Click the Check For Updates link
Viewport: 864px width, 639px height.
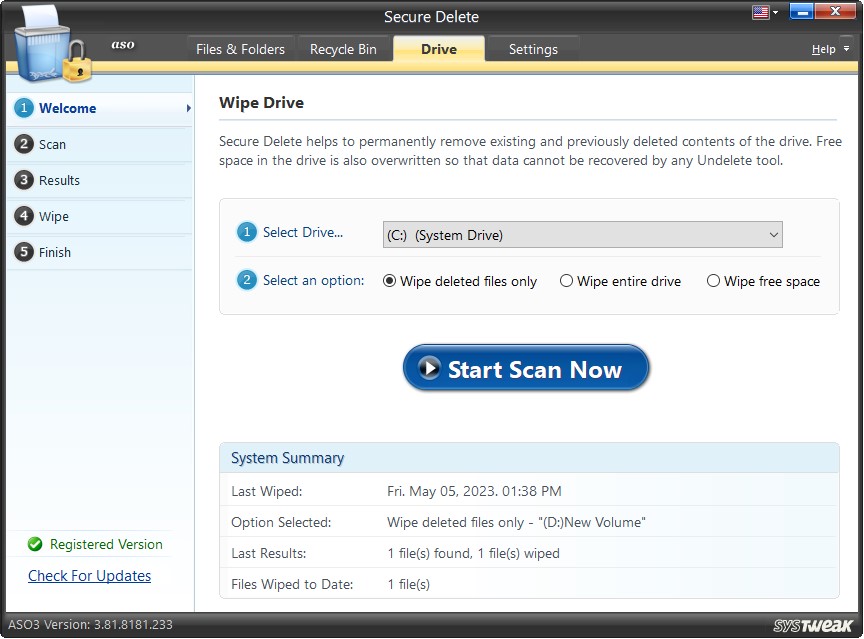[89, 576]
